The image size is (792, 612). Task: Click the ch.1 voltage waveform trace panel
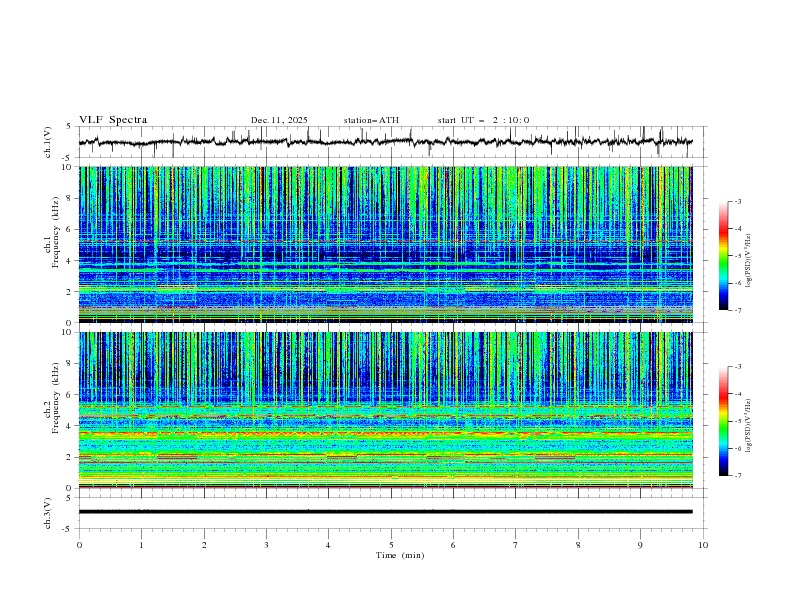click(392, 142)
